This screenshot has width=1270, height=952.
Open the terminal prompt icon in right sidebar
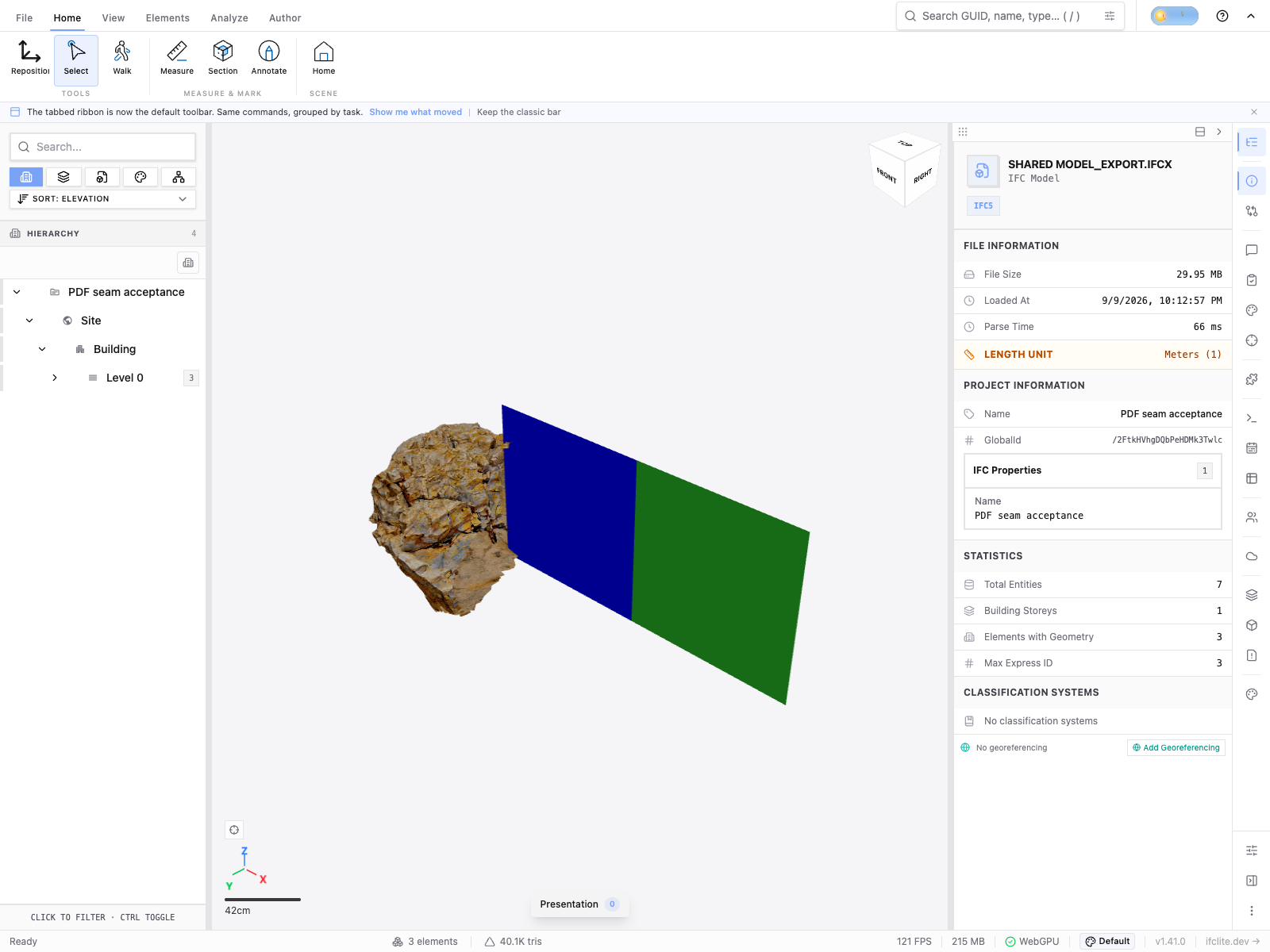1252,418
